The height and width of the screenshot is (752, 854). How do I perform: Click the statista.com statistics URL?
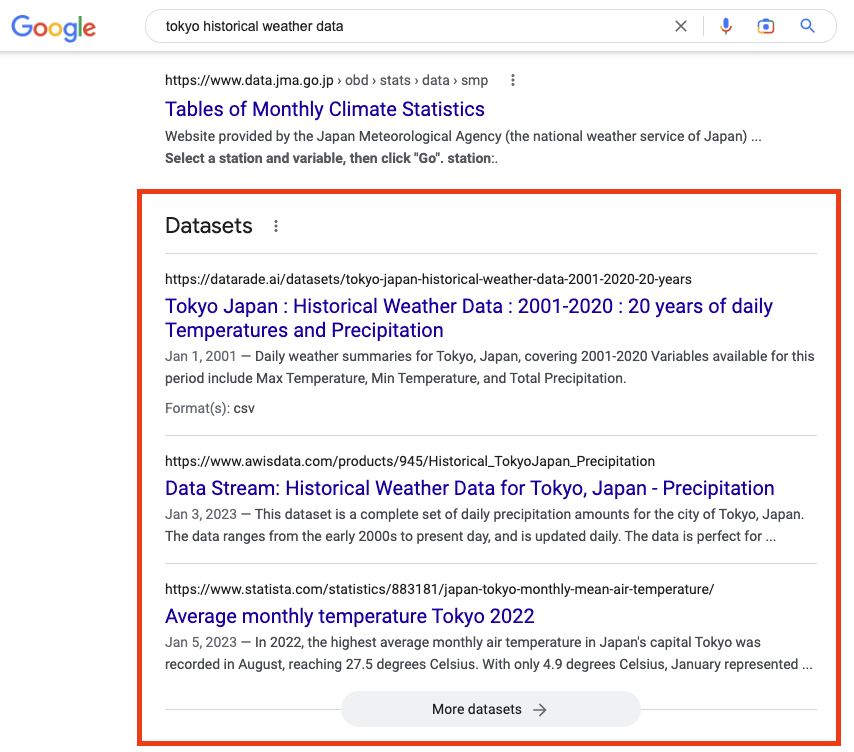point(440,589)
